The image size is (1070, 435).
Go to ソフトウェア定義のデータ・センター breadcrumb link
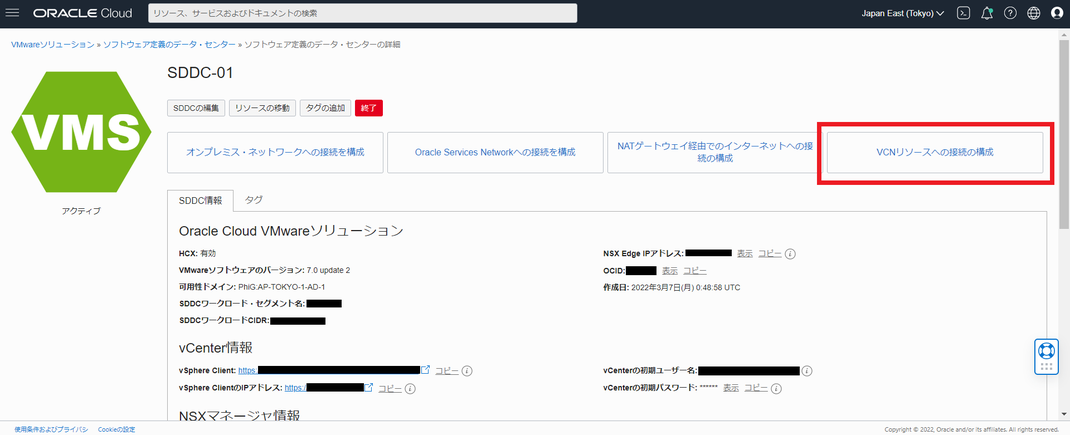point(169,44)
